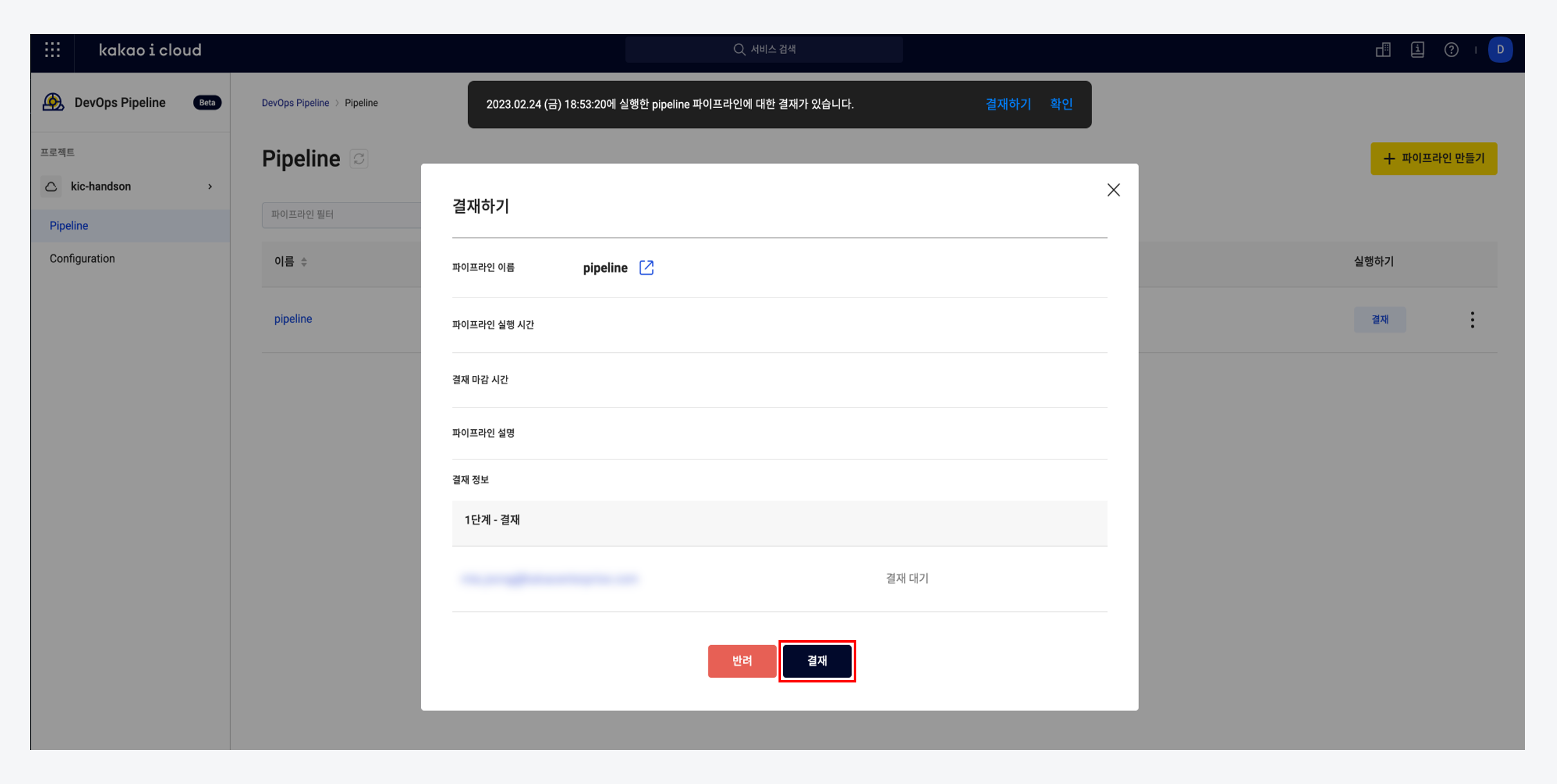Open the Configuration sidebar menu
The image size is (1557, 784).
(130, 258)
